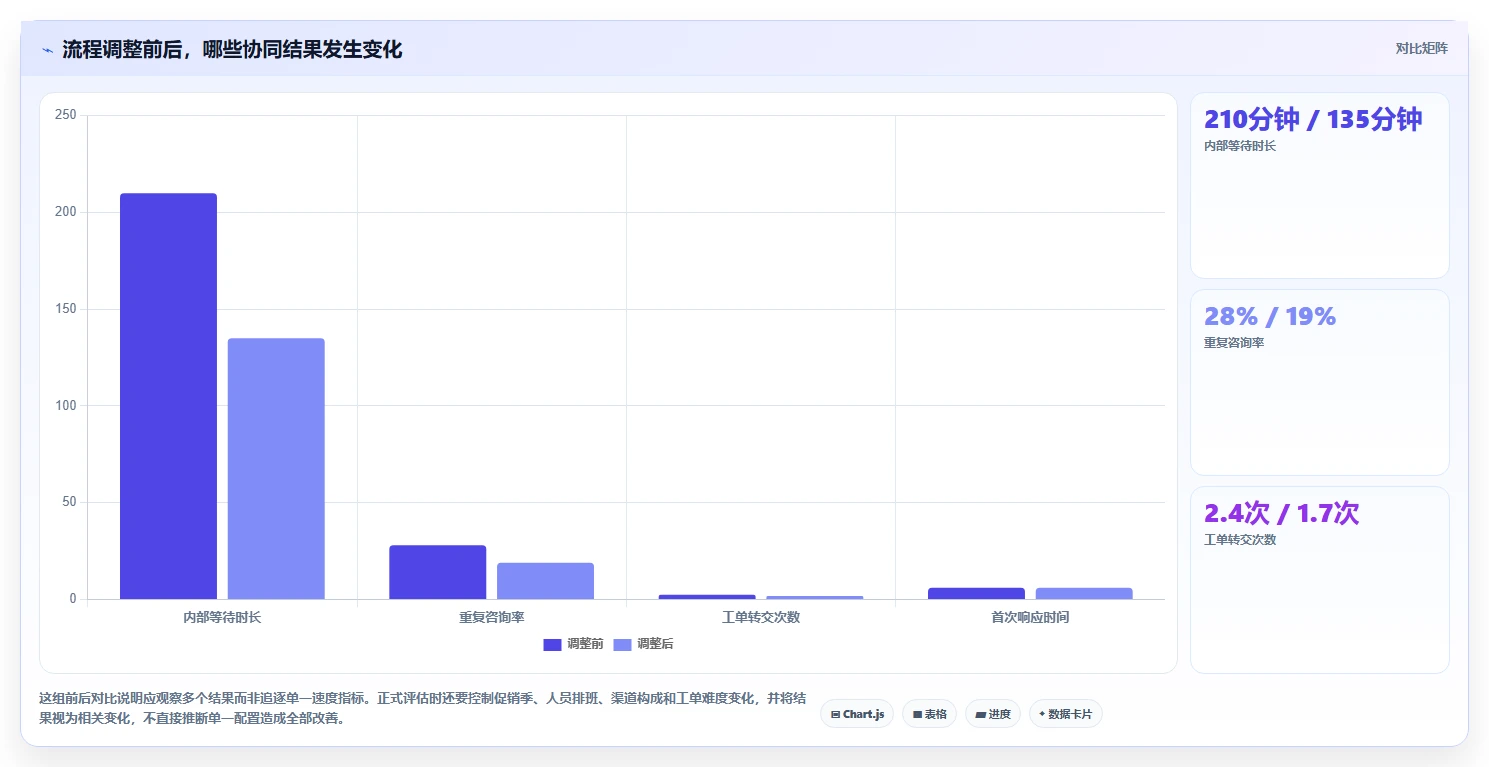
Task: Select the 表格 pill button
Action: tap(929, 714)
